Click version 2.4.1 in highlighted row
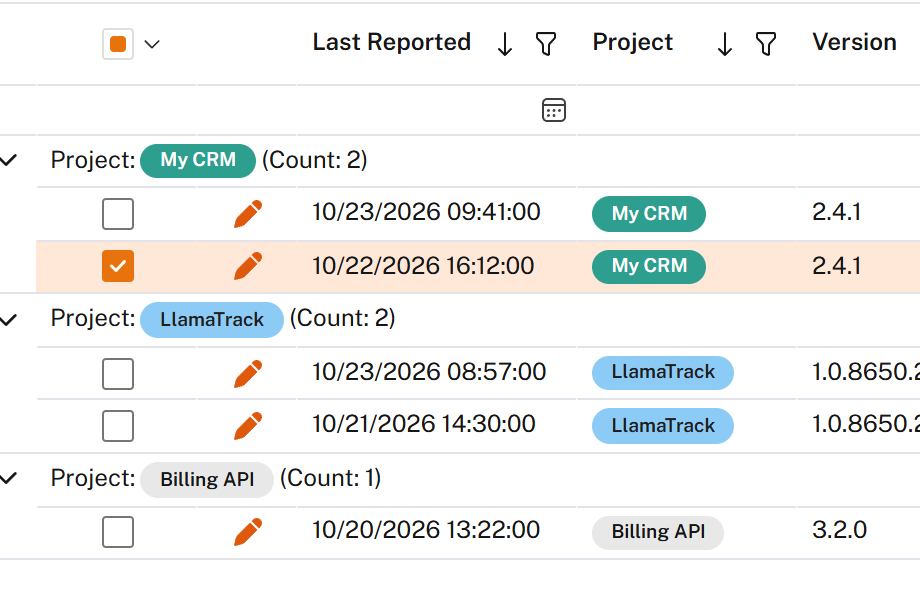920x600 pixels. tap(837, 266)
